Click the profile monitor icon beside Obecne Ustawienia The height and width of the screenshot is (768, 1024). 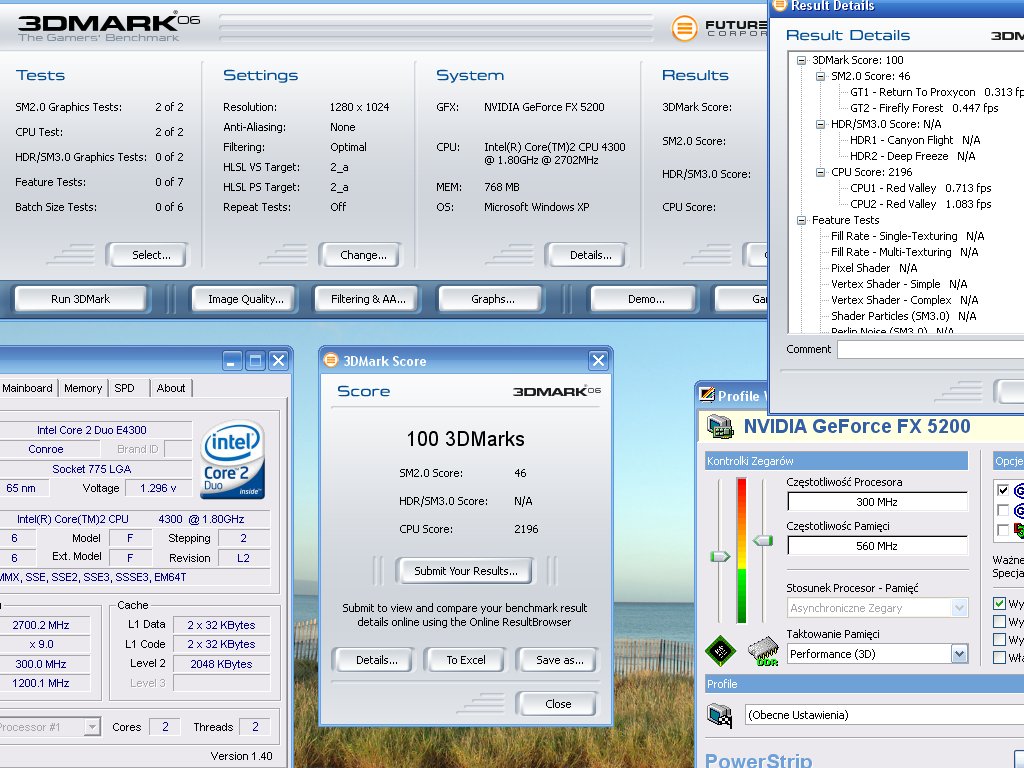point(720,714)
